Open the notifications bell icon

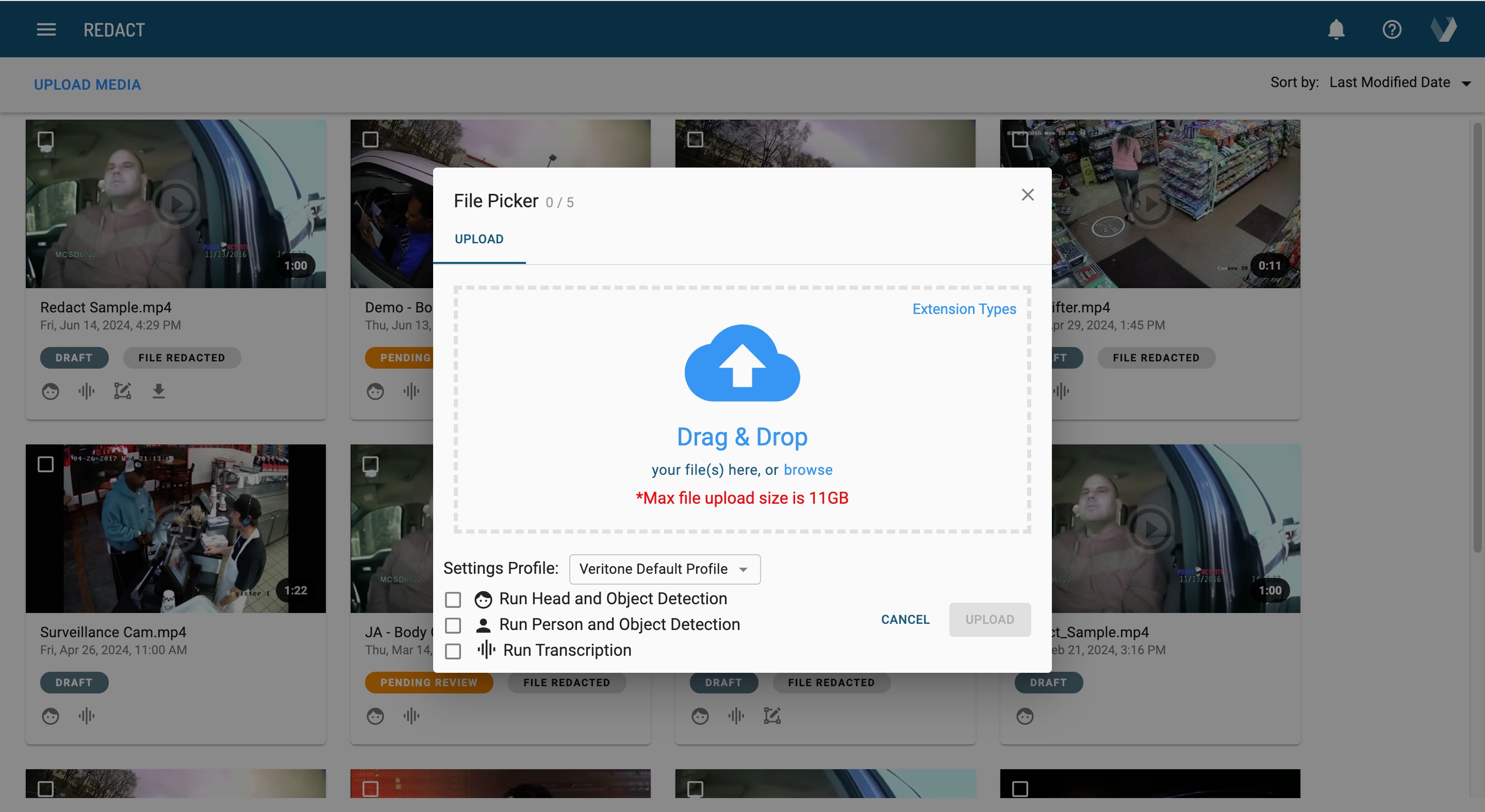pos(1336,29)
